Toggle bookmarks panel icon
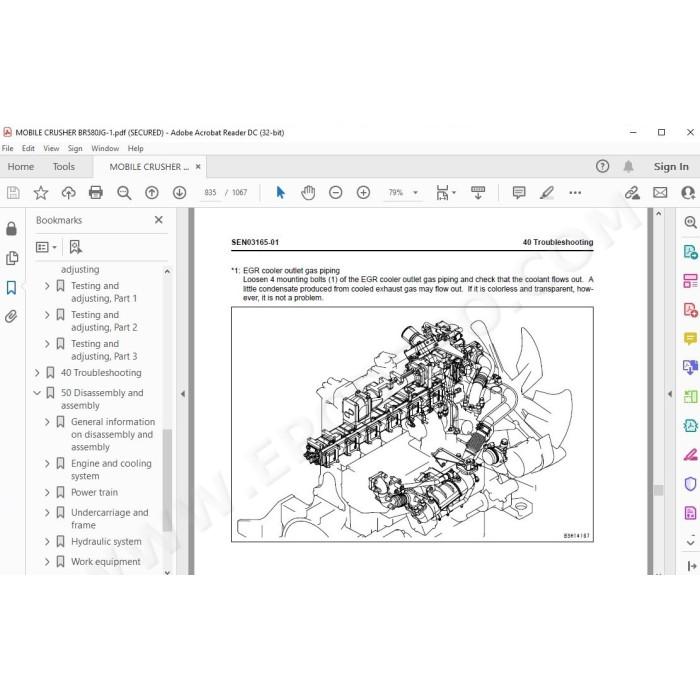The height and width of the screenshot is (700, 700). coord(12,288)
